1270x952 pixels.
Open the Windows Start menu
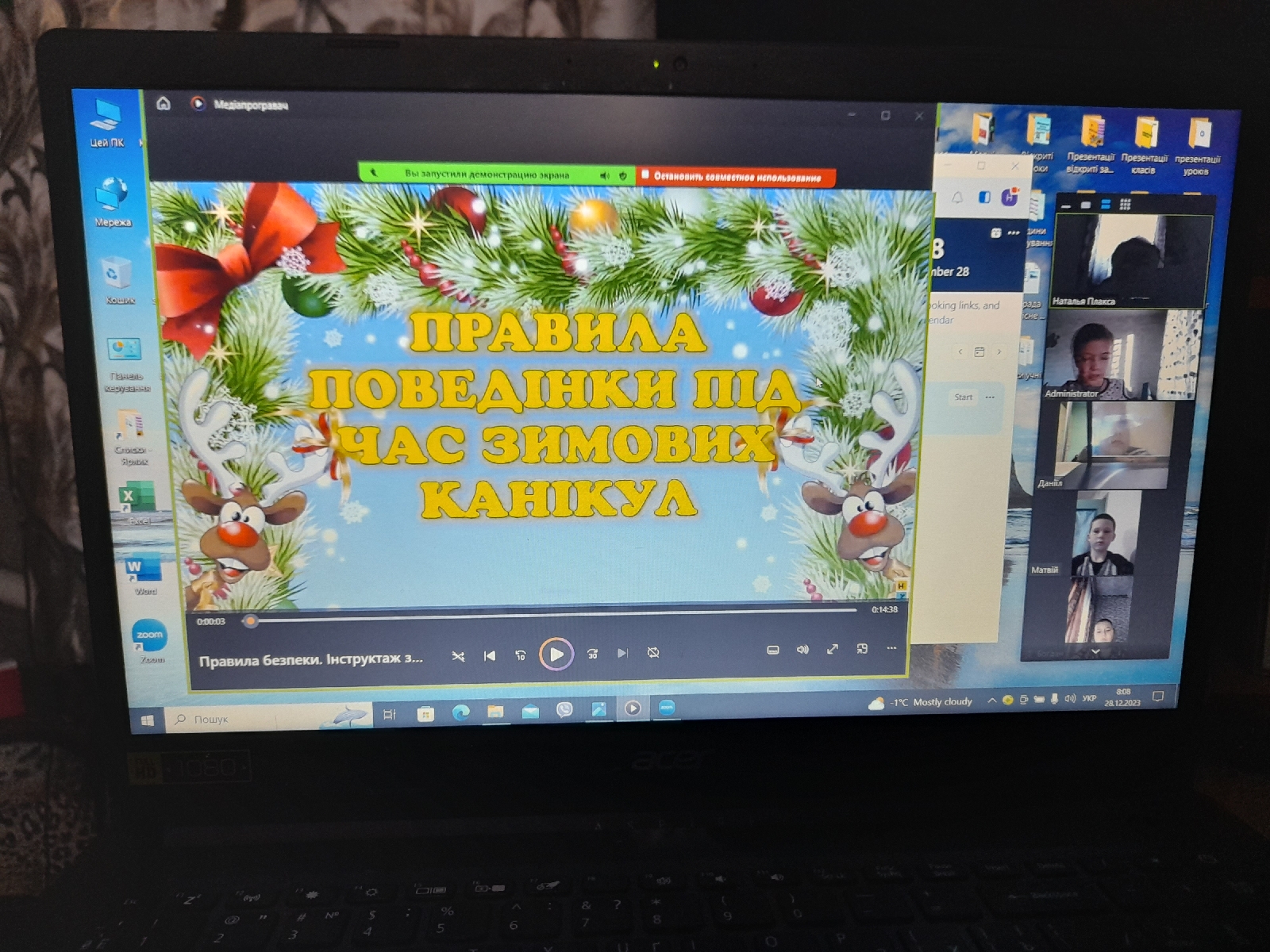click(x=147, y=720)
